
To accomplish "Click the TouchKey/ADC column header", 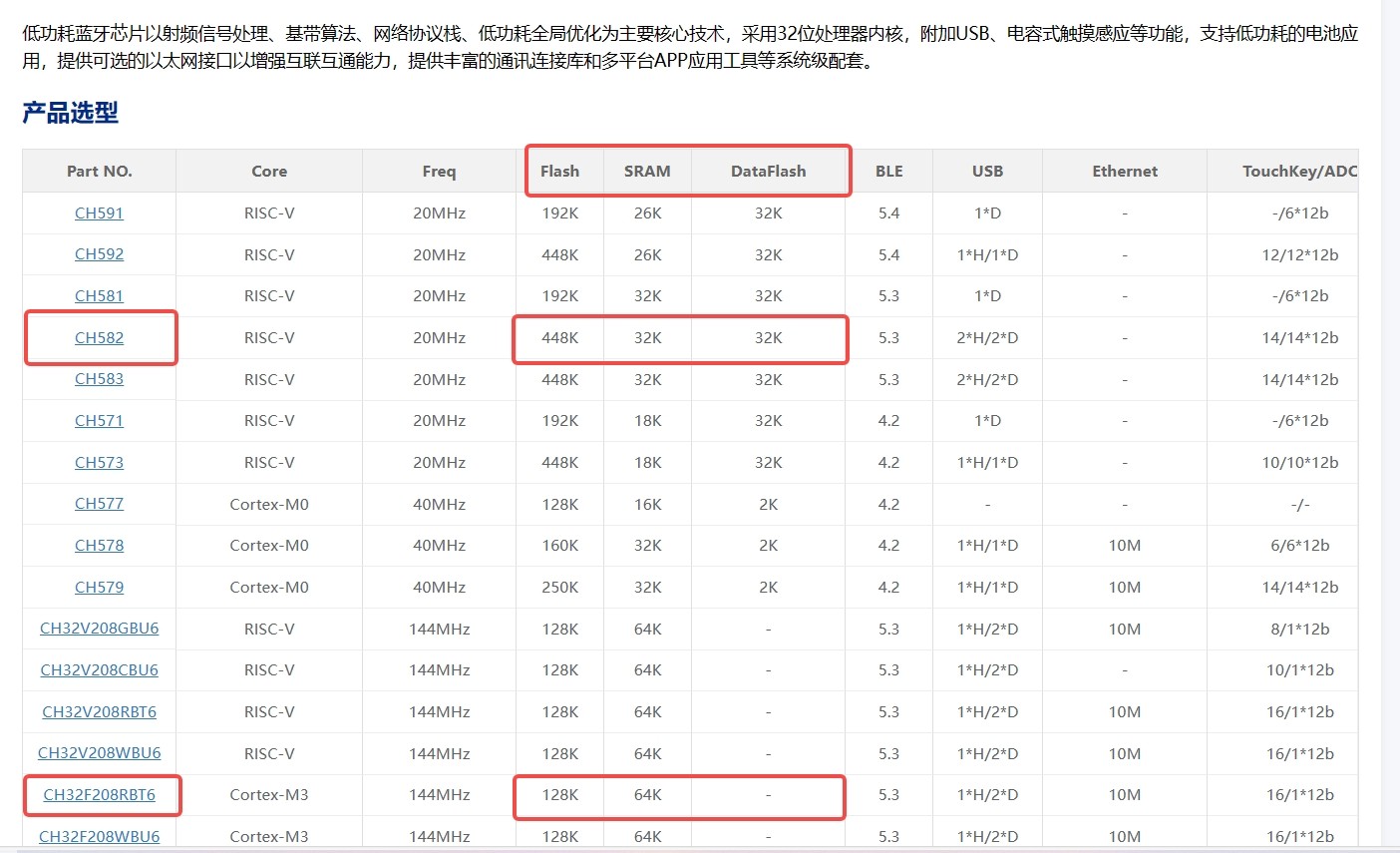I will pos(1299,171).
